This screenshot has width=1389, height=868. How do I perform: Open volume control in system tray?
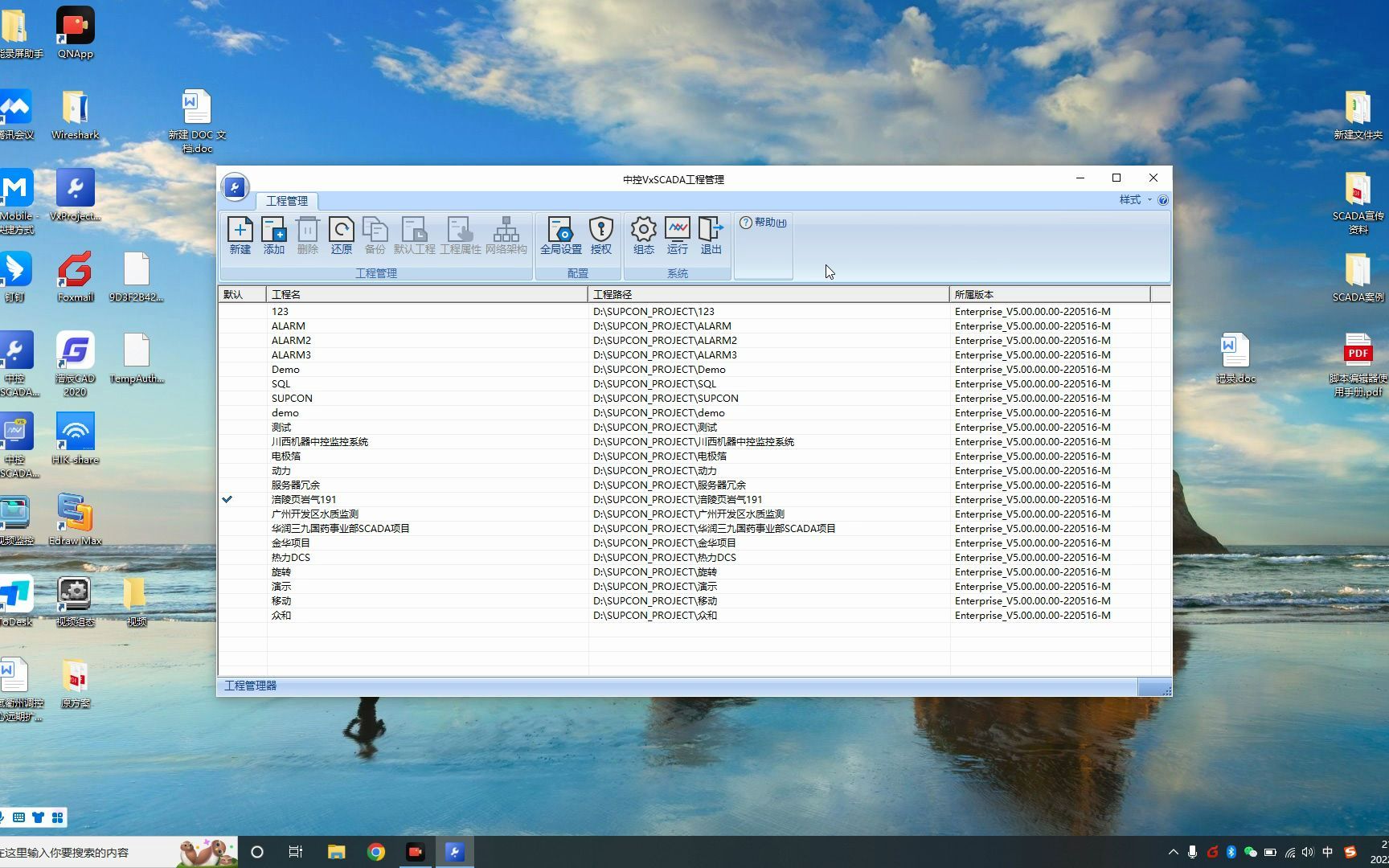click(x=1308, y=852)
